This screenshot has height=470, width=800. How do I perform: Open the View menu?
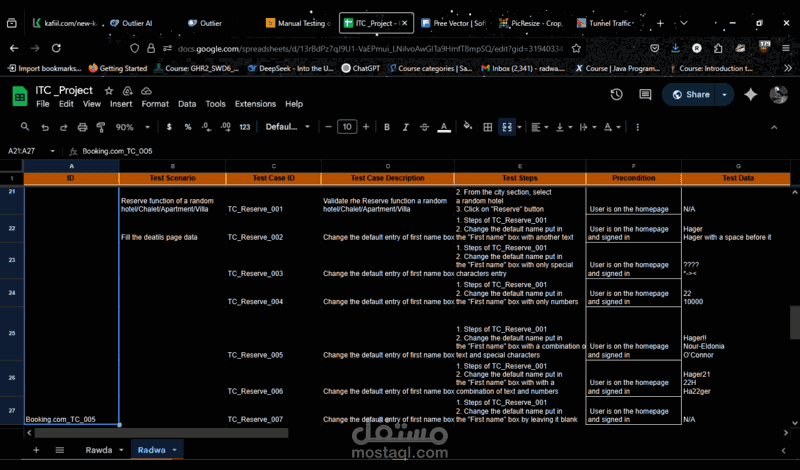tap(92, 104)
